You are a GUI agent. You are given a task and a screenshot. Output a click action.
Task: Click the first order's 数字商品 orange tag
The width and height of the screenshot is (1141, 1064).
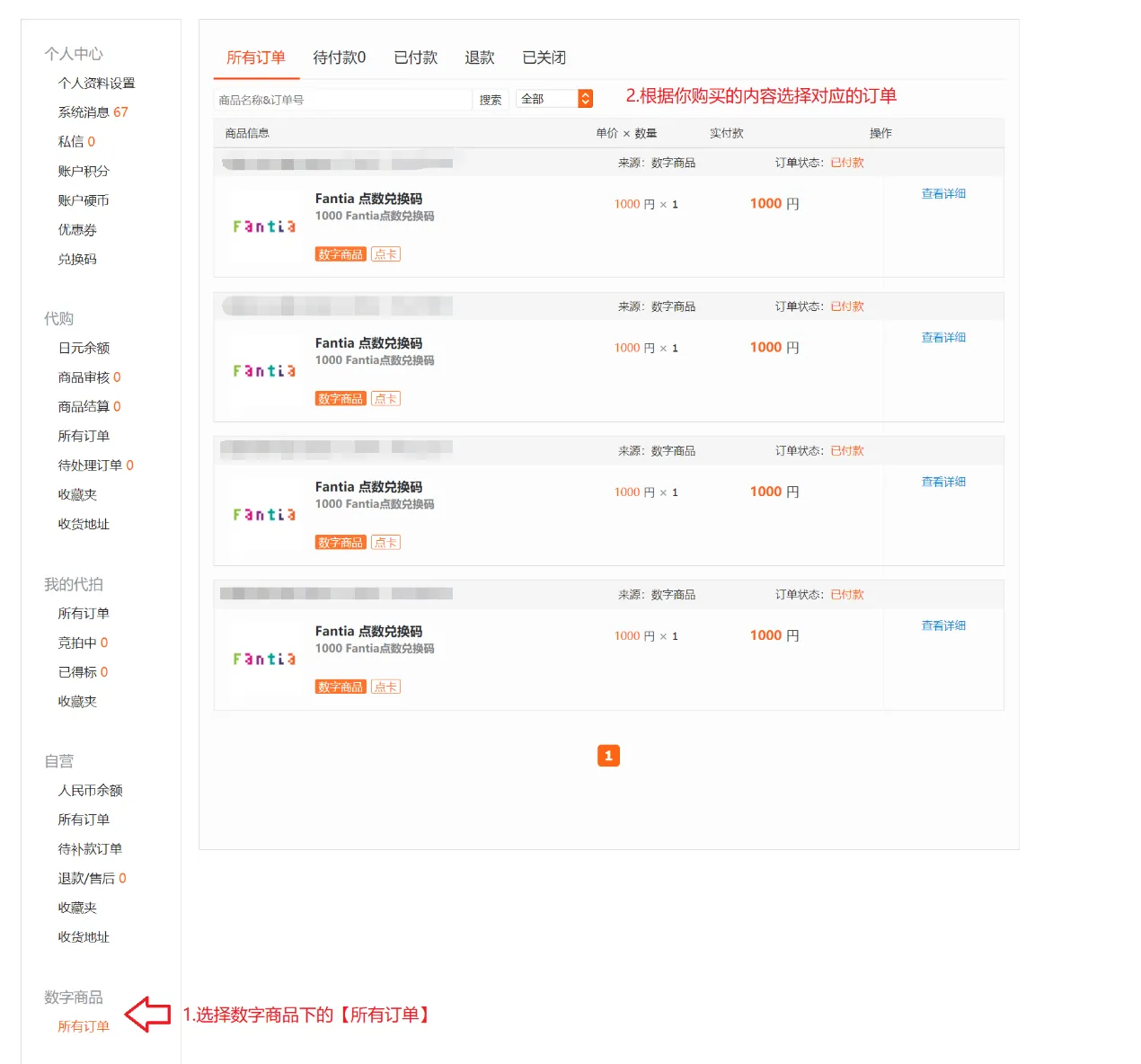pyautogui.click(x=341, y=254)
